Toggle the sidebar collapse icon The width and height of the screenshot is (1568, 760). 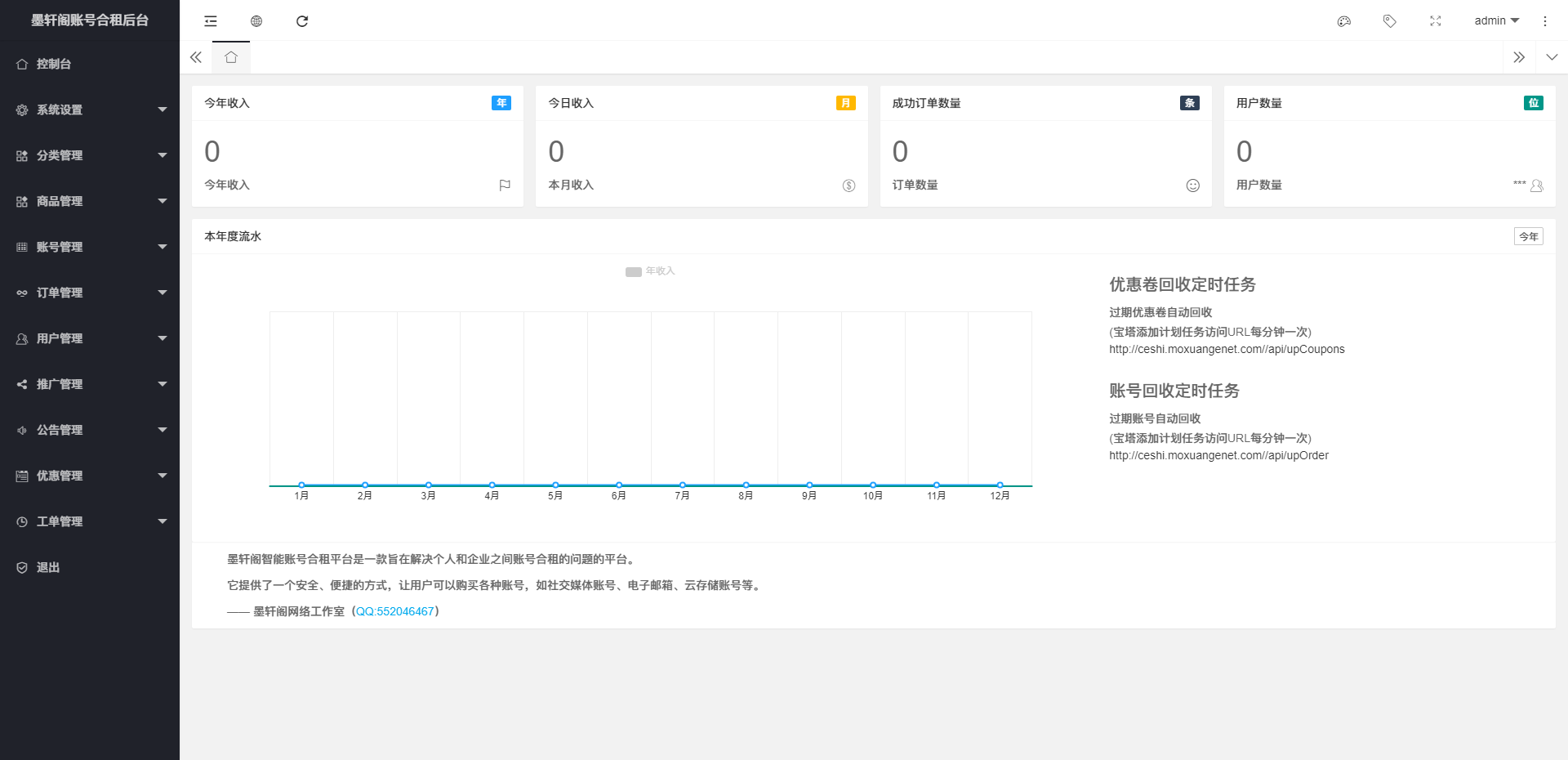[x=211, y=21]
